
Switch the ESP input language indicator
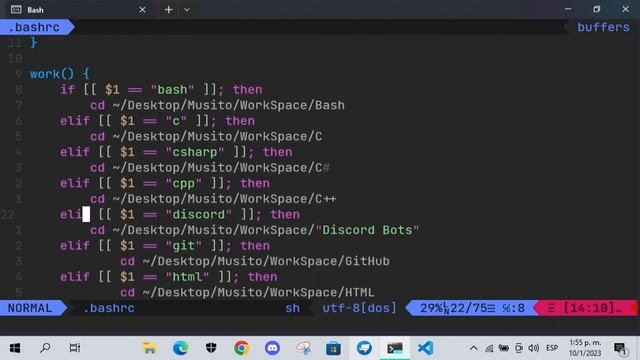552,348
